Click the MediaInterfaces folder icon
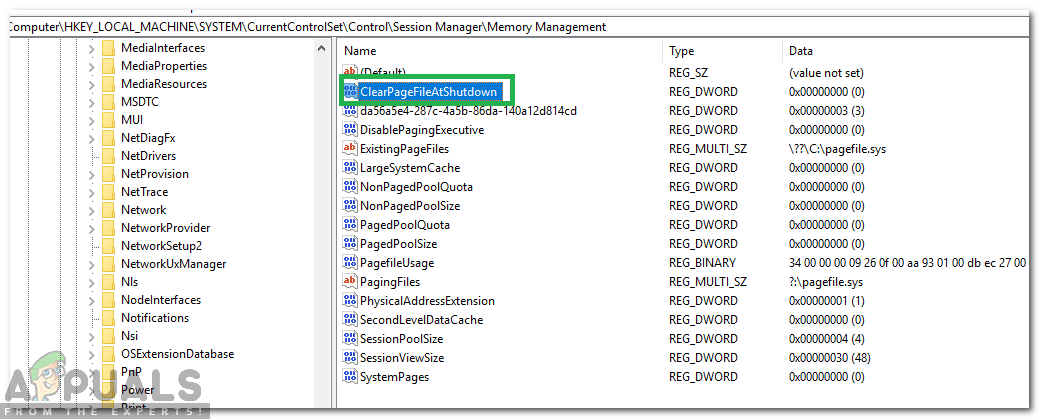The width and height of the screenshot is (1040, 419). [109, 48]
